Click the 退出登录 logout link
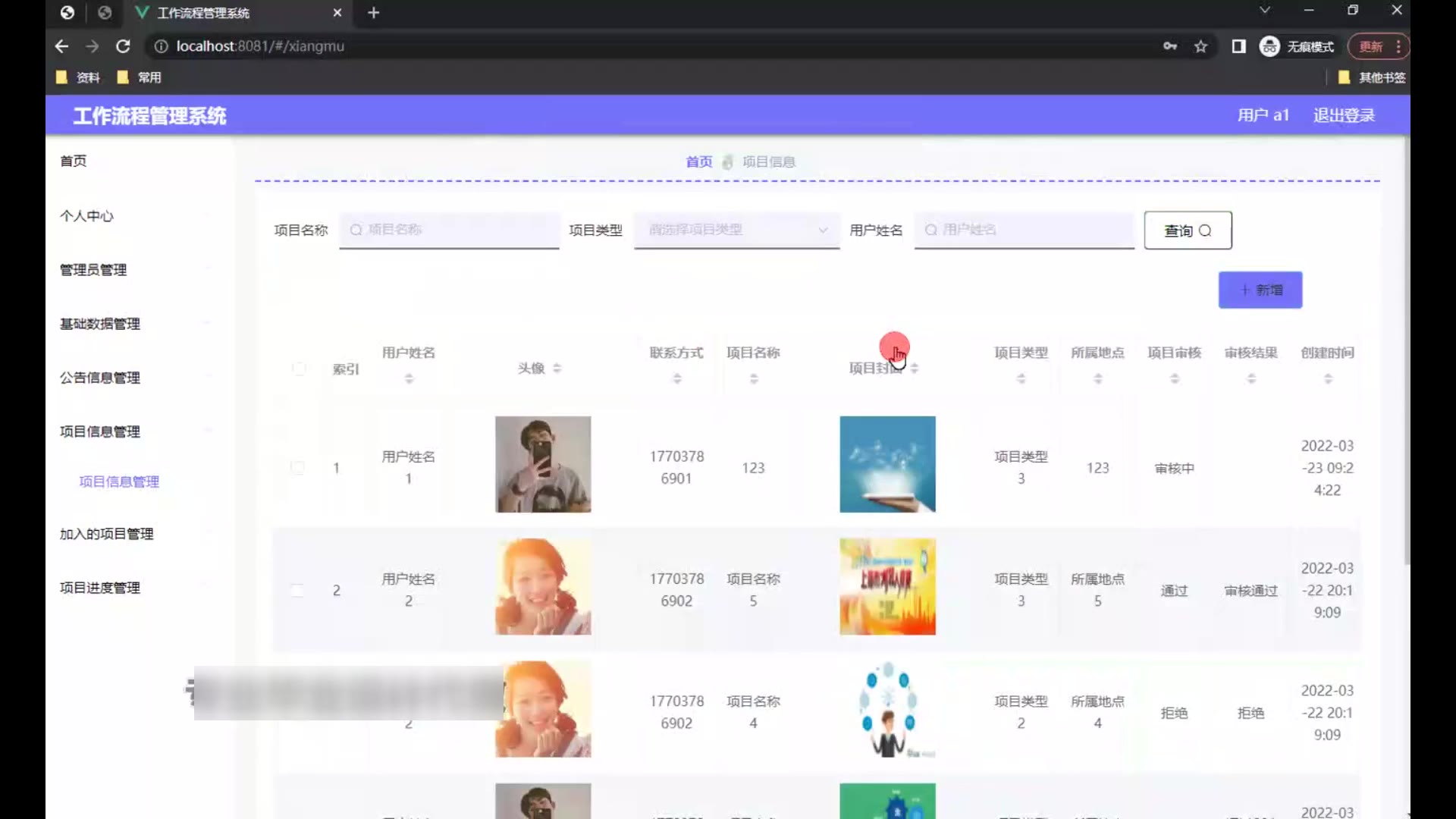 [1344, 115]
